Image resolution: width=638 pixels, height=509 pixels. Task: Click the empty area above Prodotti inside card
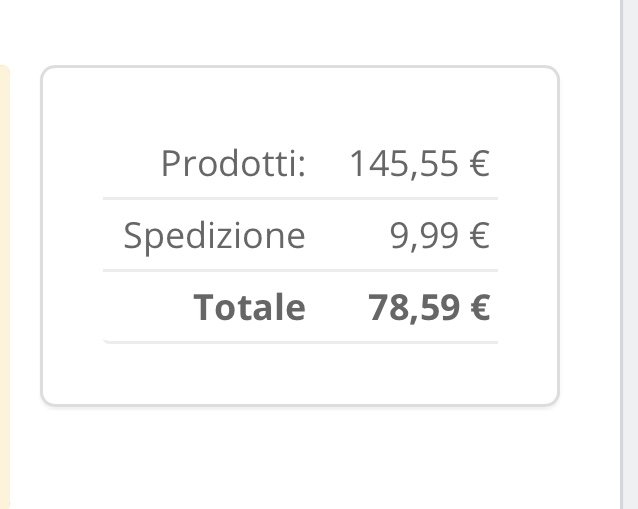pos(300,105)
